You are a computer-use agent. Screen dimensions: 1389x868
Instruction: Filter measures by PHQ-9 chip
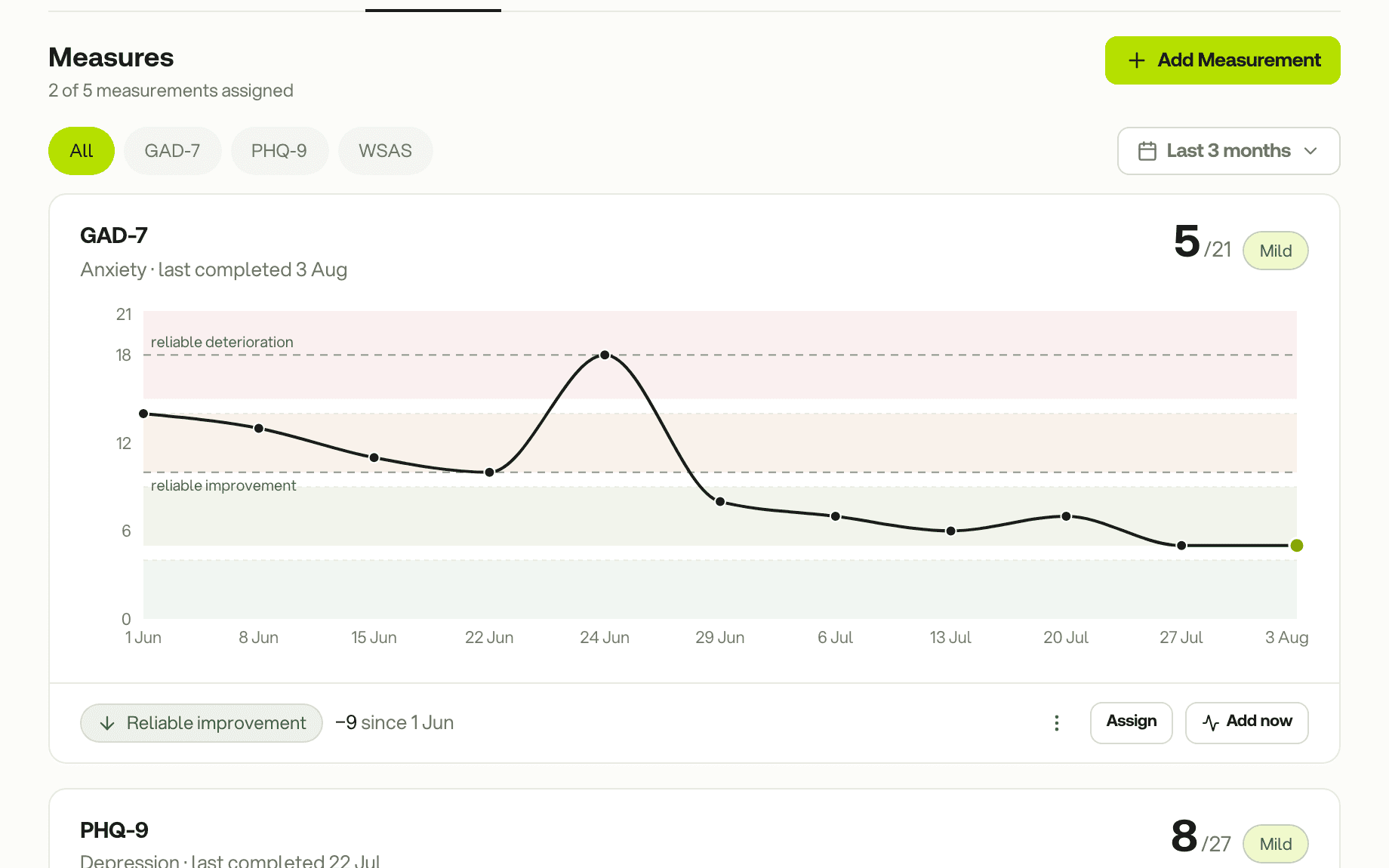[279, 151]
